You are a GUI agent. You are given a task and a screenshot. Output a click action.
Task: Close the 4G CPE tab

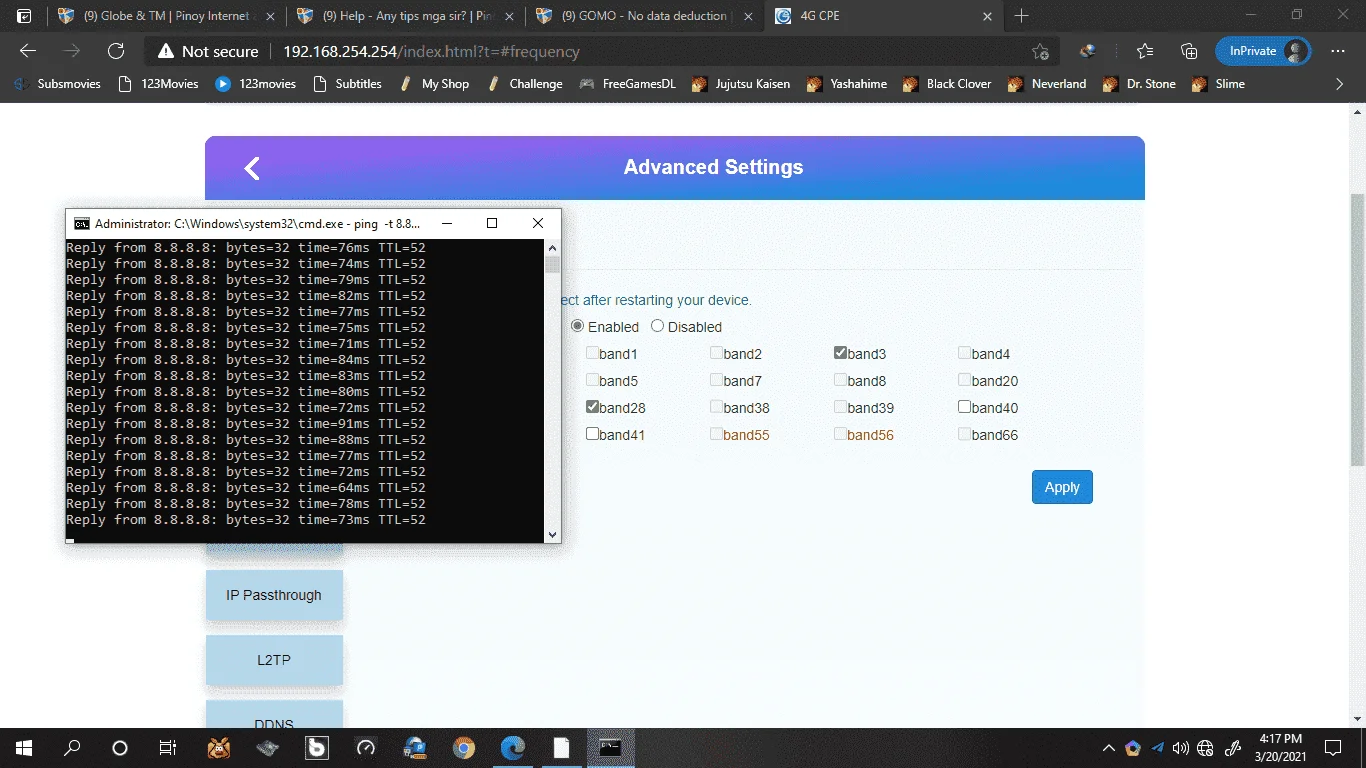click(x=987, y=16)
